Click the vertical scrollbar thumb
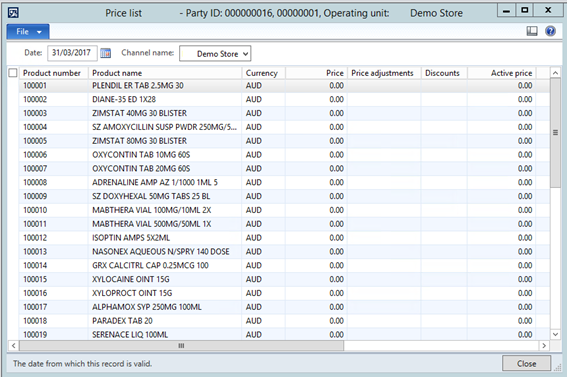 pos(555,133)
